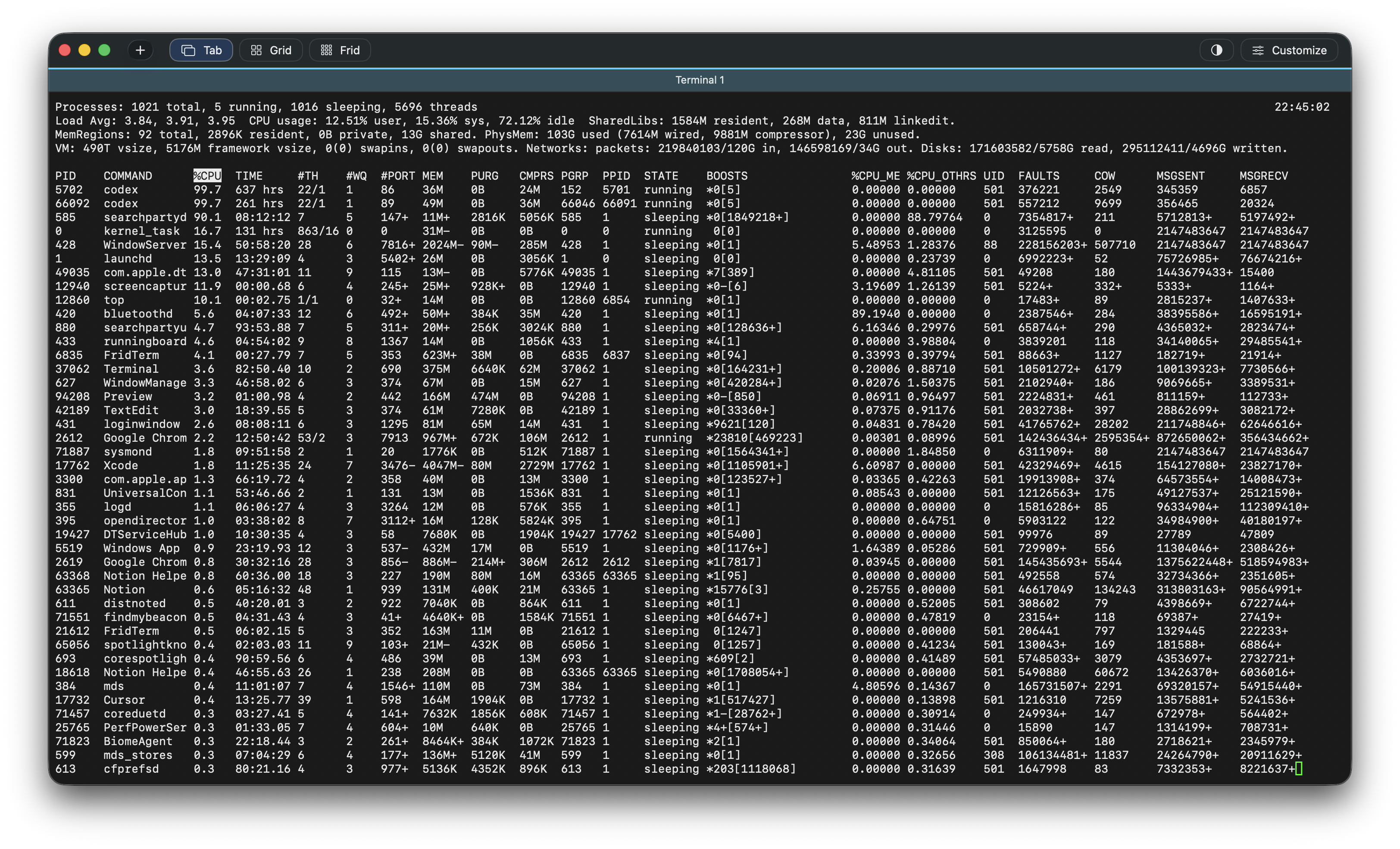Viewport: 1400px width, 849px height.
Task: Click the Xcode process name
Action: 120,465
